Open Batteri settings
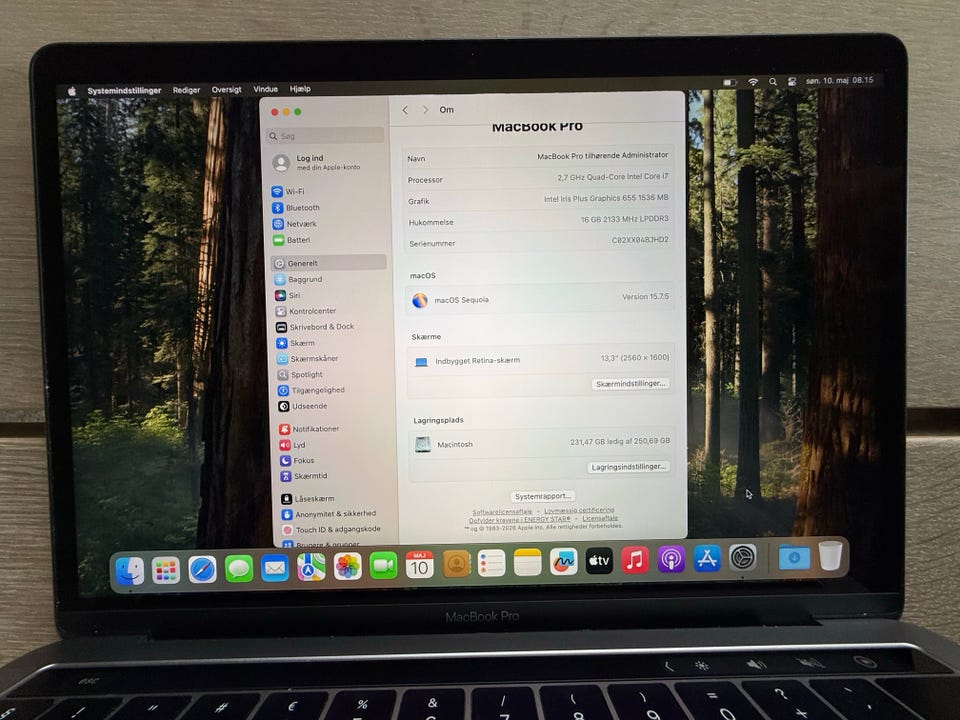 tap(292, 240)
